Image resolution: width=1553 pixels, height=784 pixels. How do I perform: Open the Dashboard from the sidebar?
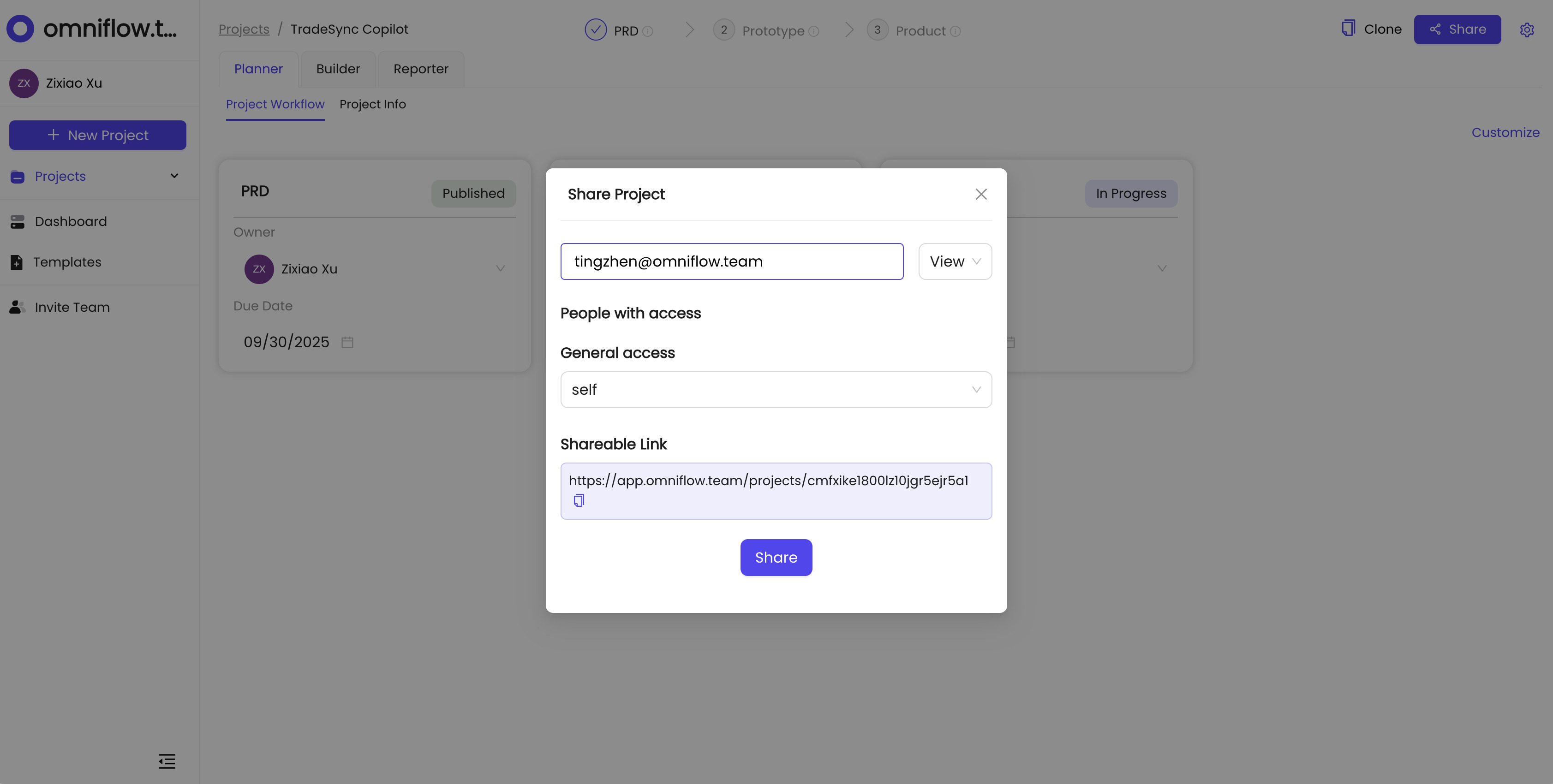click(x=71, y=221)
